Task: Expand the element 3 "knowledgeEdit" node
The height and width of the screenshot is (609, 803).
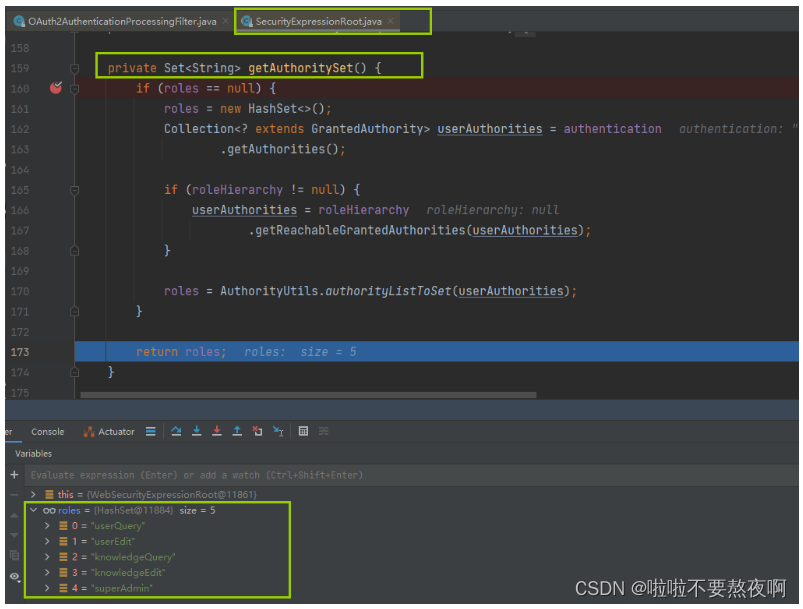Action: pyautogui.click(x=47, y=573)
